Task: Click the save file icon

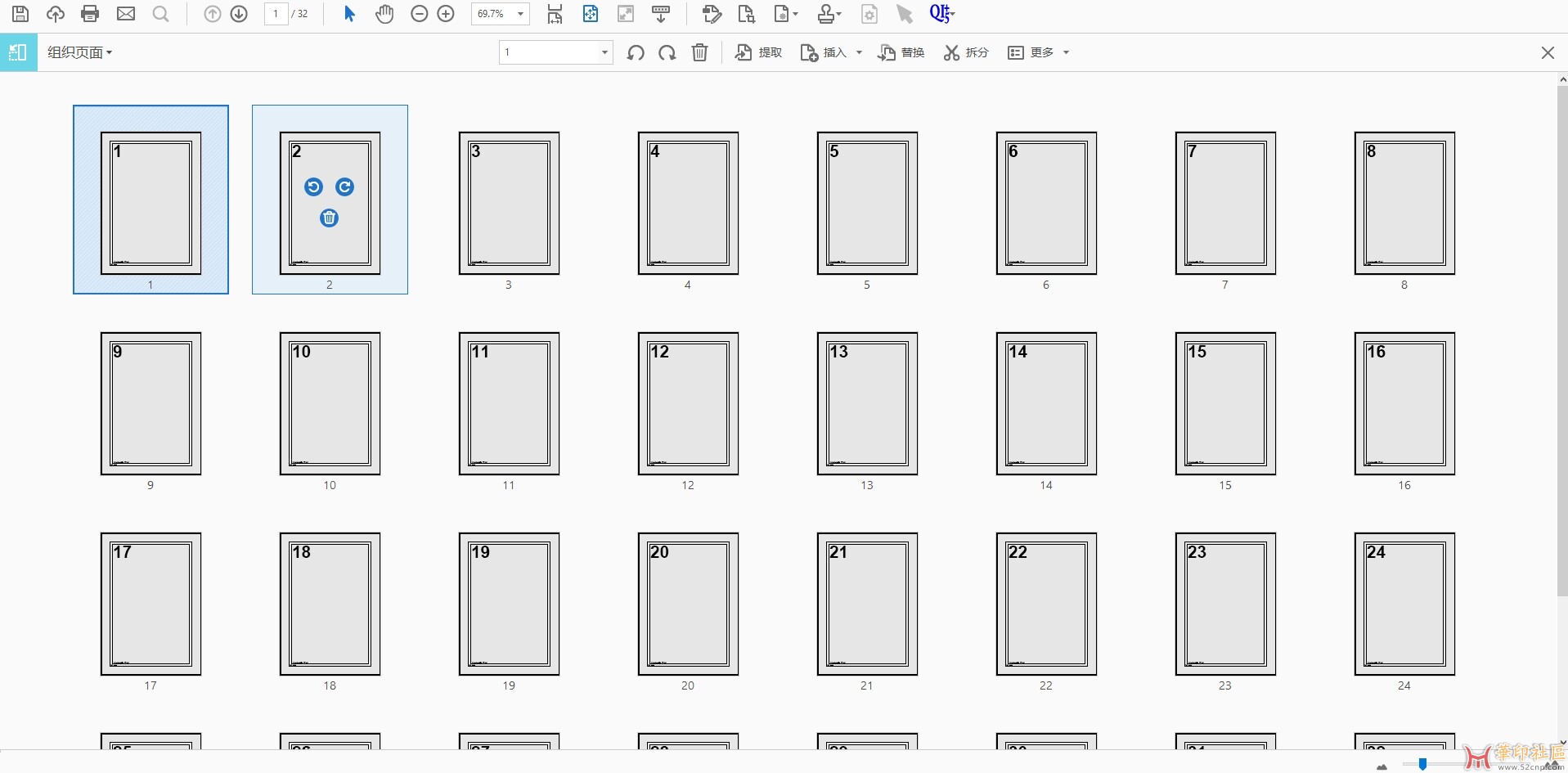Action: click(x=20, y=14)
